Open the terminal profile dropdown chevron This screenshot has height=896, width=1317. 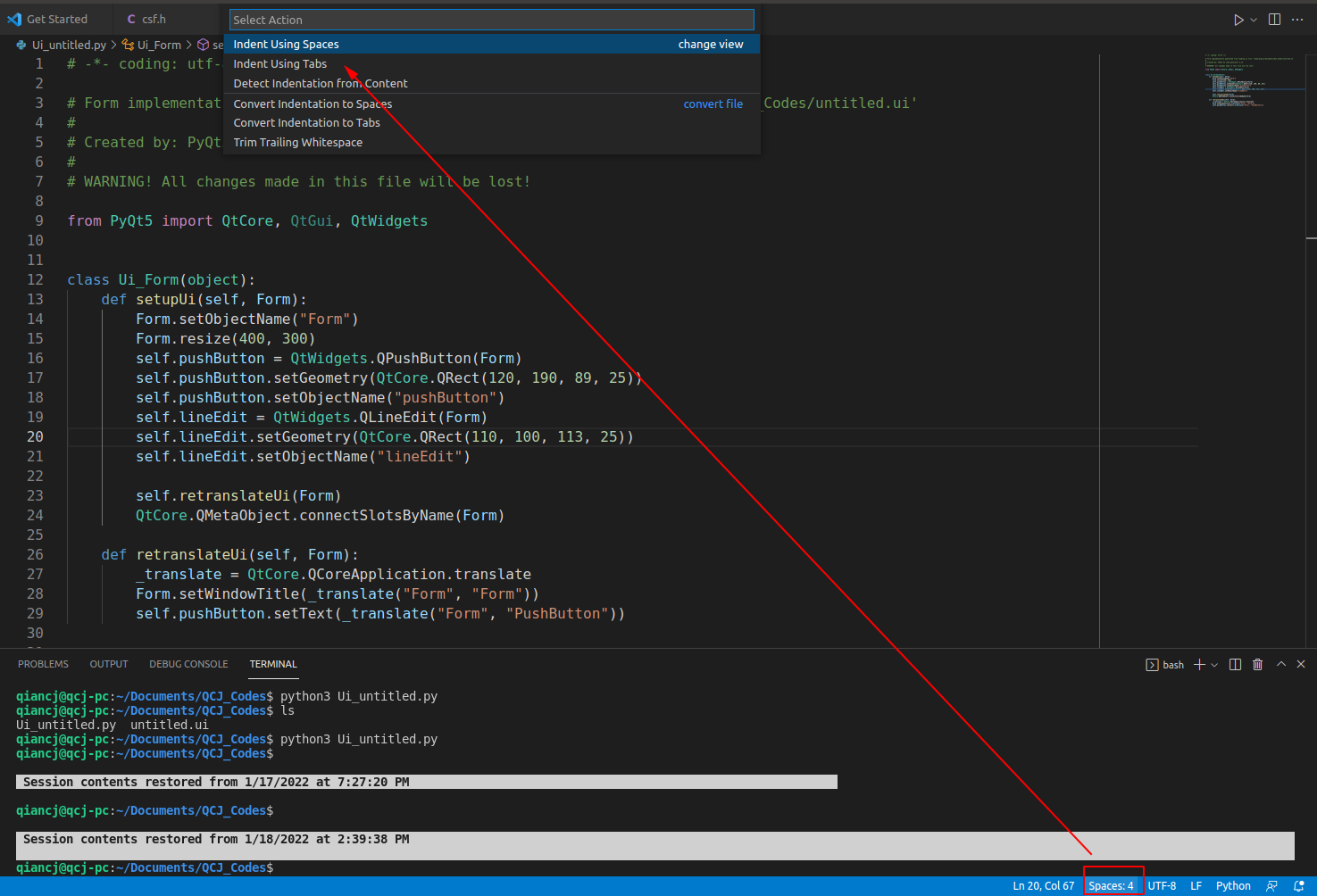click(1213, 664)
